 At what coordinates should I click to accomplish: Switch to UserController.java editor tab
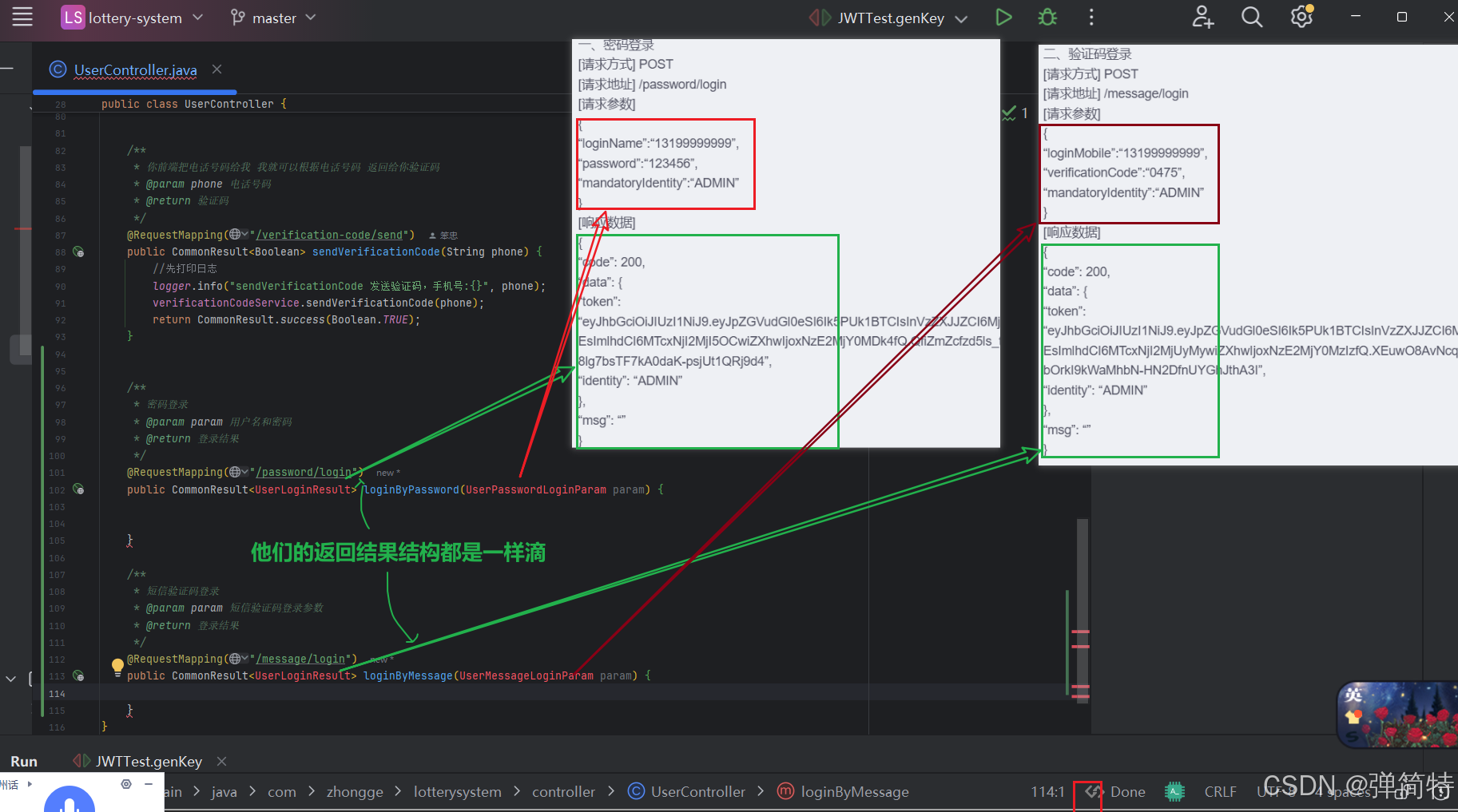pyautogui.click(x=135, y=69)
